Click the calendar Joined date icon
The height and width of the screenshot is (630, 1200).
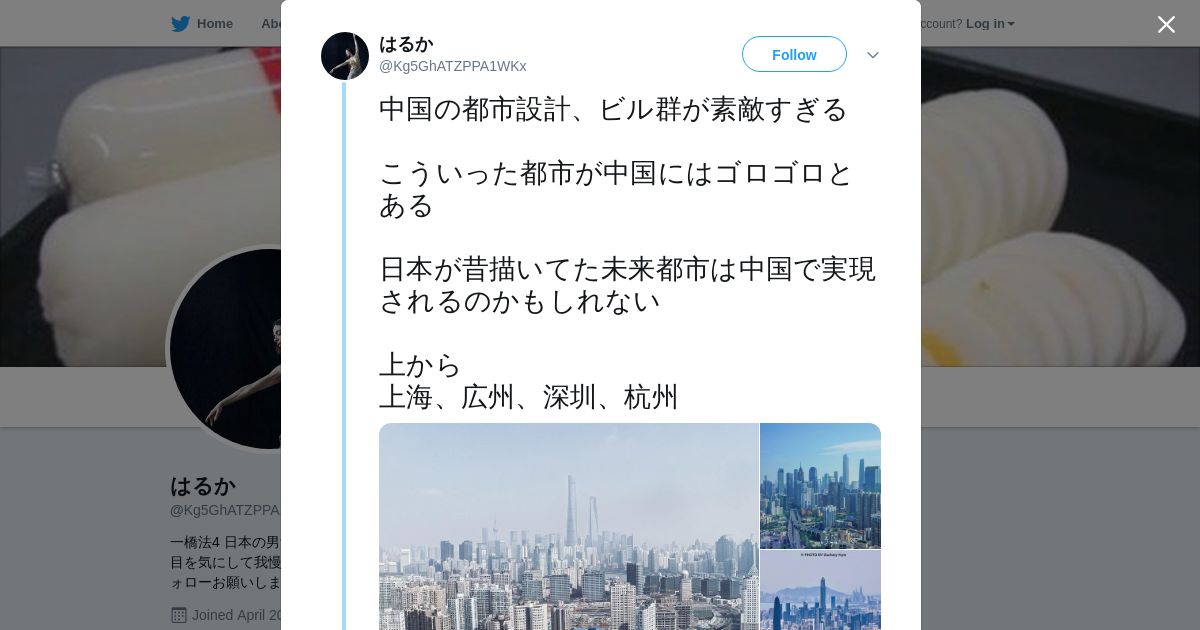pyautogui.click(x=179, y=615)
